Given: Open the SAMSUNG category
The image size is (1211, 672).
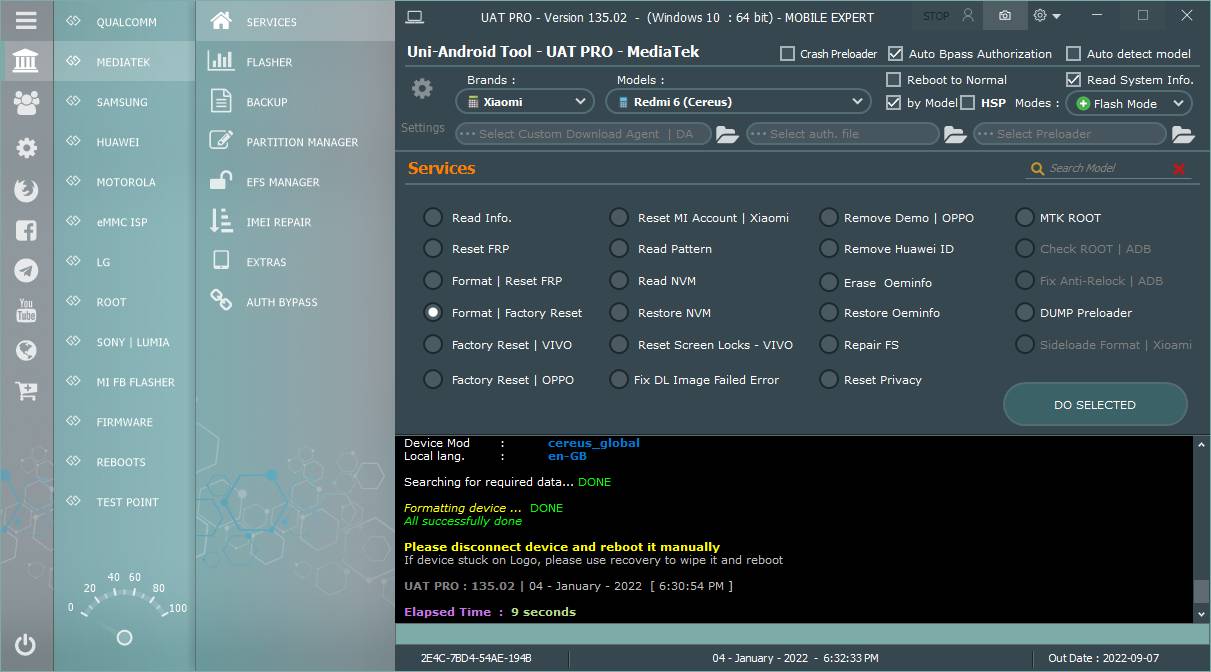Looking at the screenshot, I should tap(124, 102).
